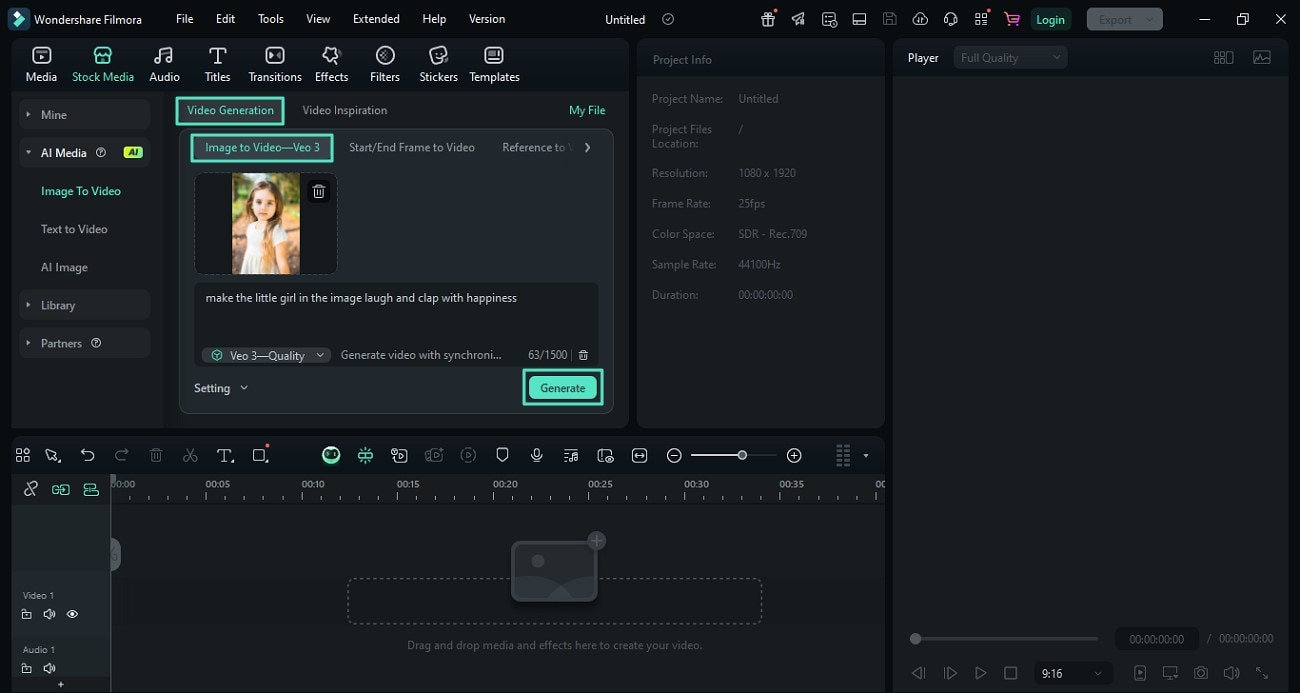
Task: Add a new track with plus icon
Action: [x=61, y=685]
